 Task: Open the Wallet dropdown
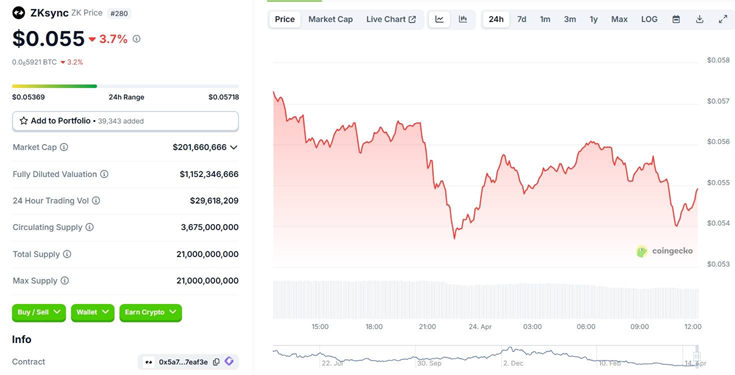[92, 312]
